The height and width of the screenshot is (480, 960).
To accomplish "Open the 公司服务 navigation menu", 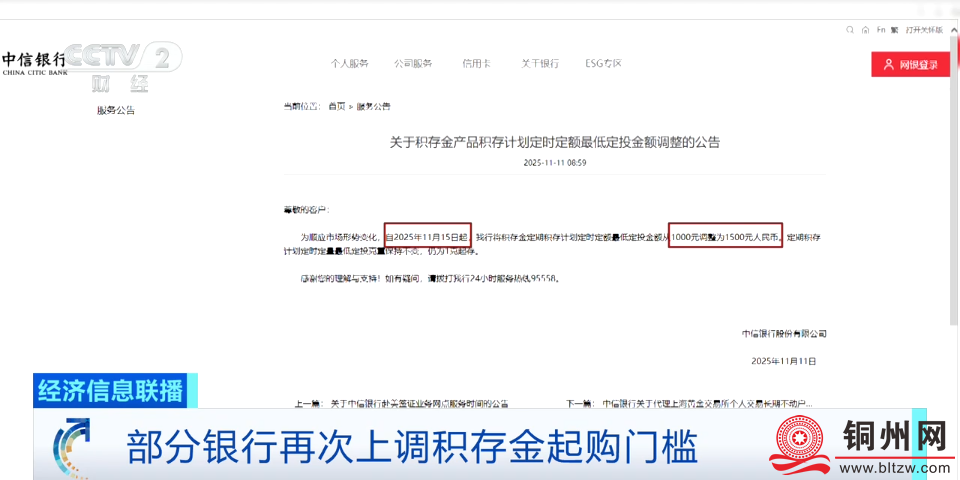I will tap(413, 63).
